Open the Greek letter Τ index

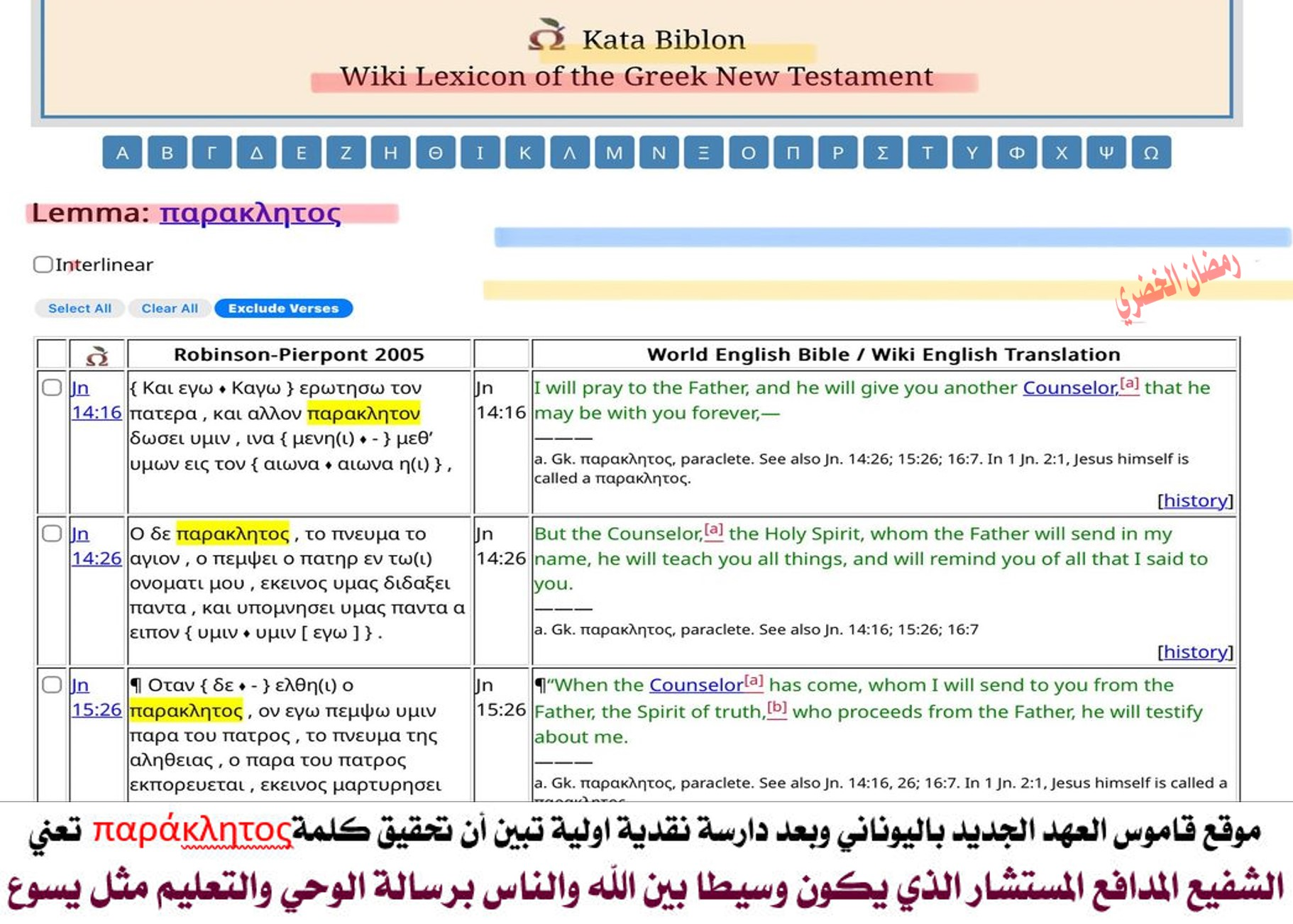[x=927, y=153]
